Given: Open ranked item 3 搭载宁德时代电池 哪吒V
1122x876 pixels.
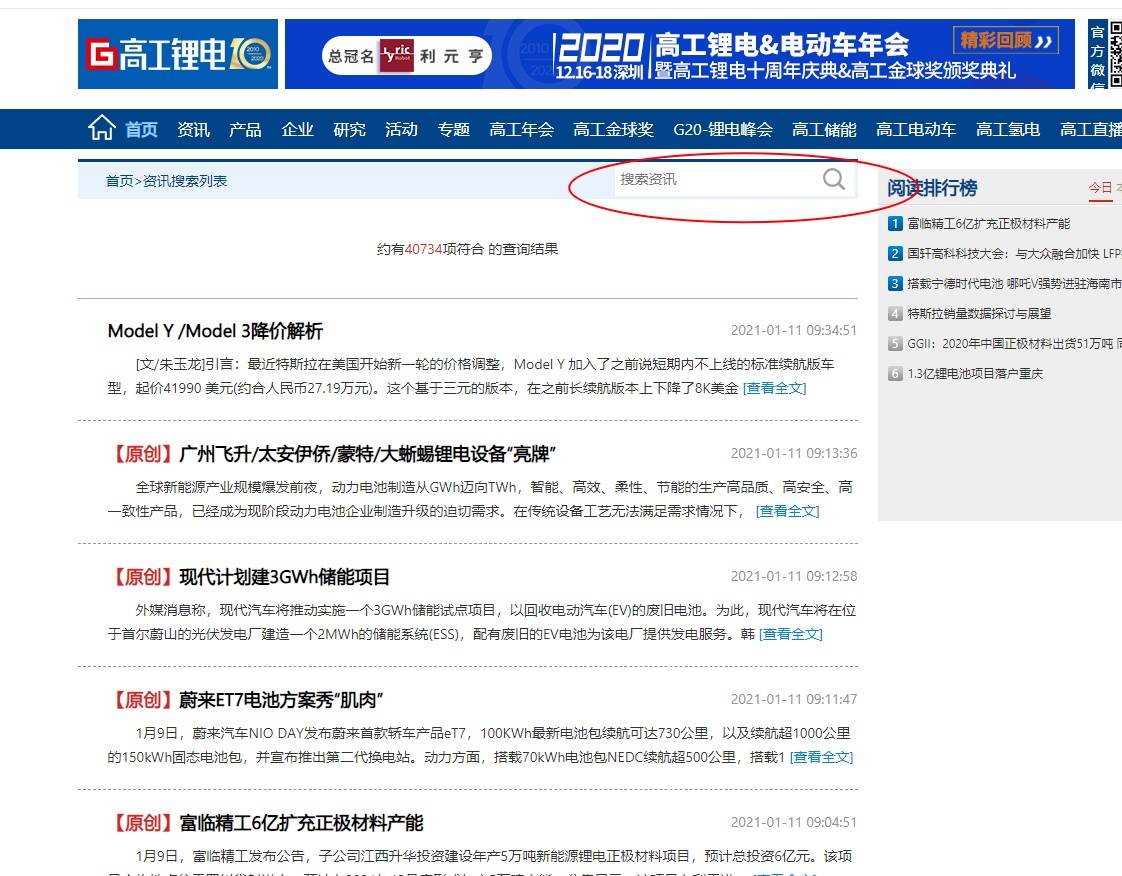Looking at the screenshot, I should click(1014, 284).
